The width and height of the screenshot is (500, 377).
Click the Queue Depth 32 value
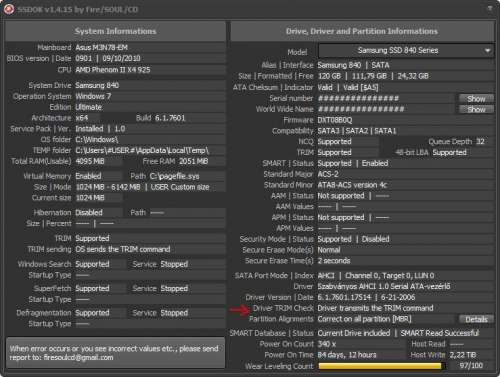tap(480, 142)
